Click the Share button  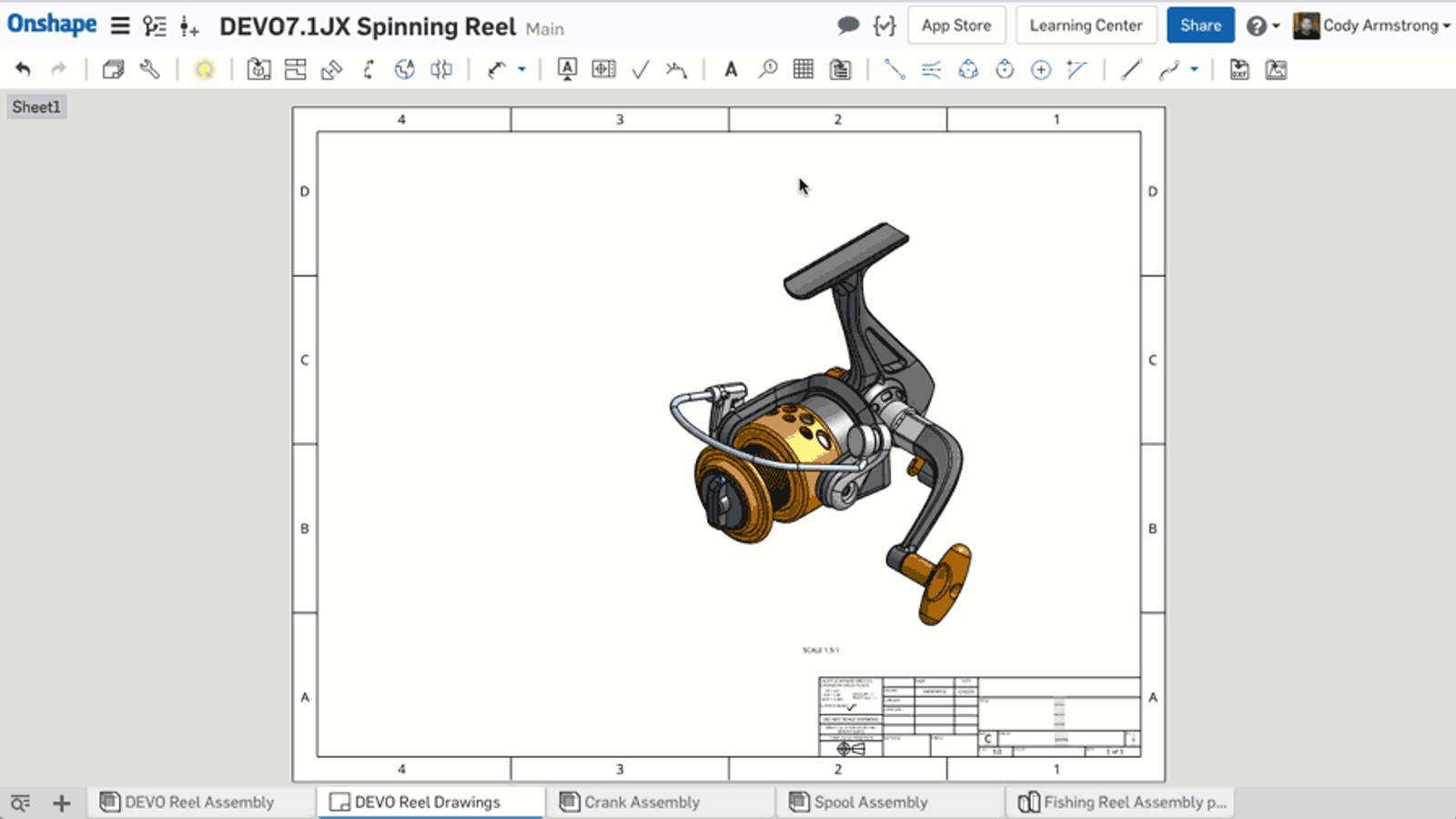click(1199, 25)
